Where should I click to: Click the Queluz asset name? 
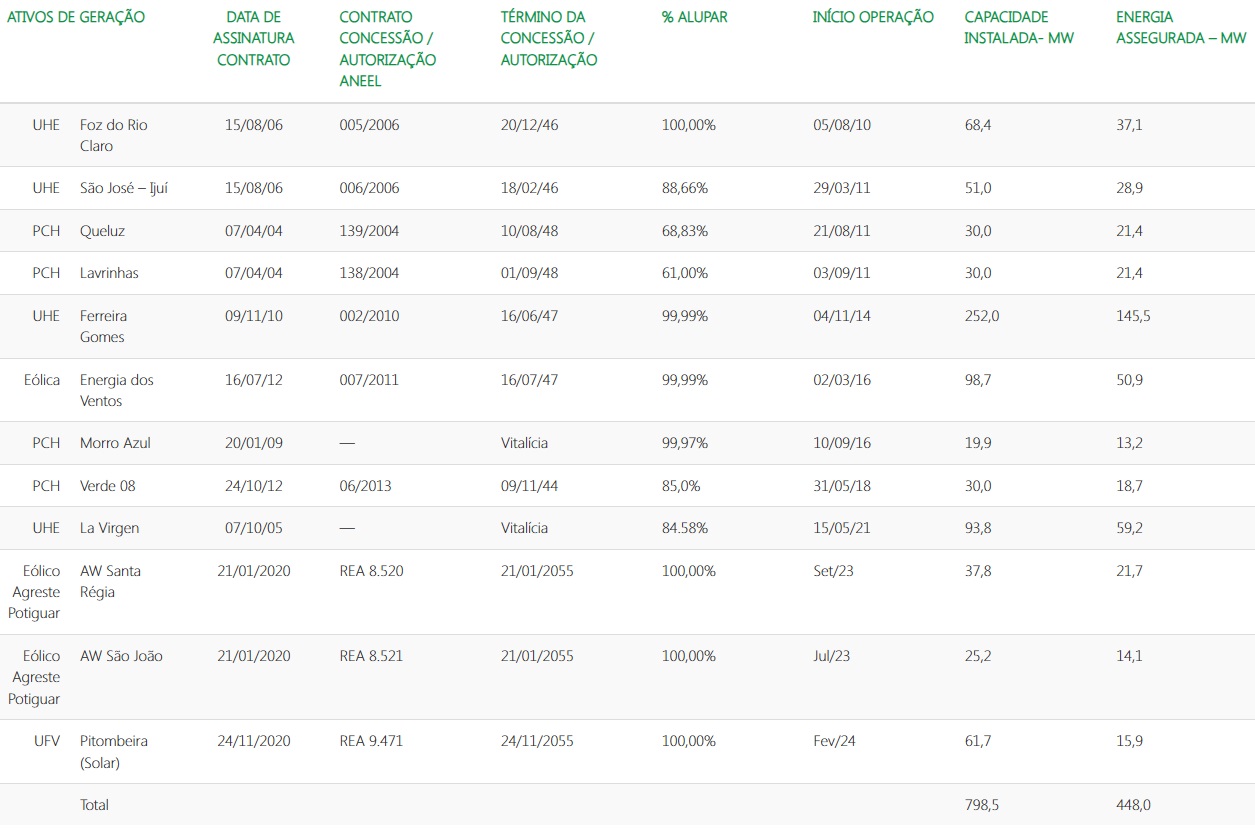coord(102,231)
